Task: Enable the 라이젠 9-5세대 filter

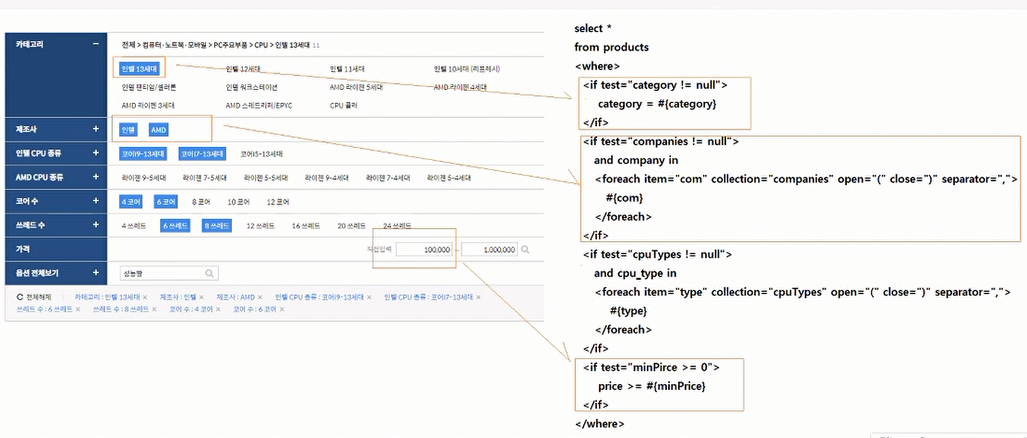Action: 143,177
